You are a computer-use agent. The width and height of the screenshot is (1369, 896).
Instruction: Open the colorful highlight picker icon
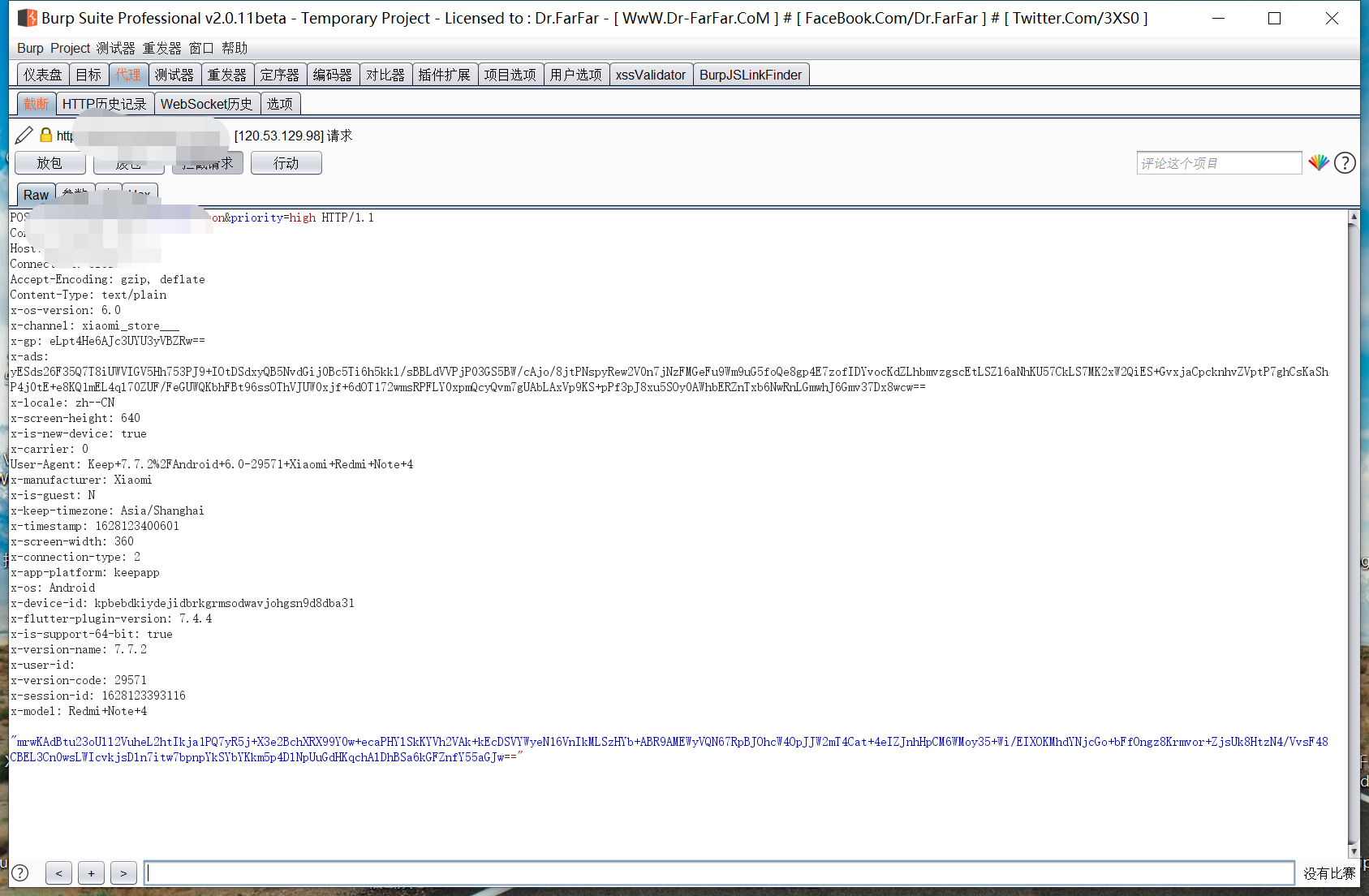point(1319,163)
